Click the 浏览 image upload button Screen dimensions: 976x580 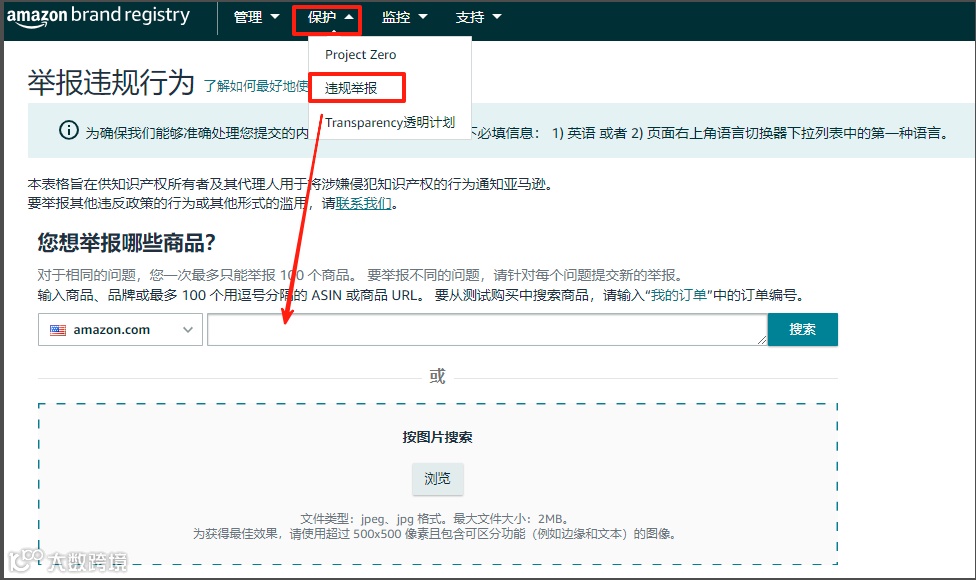438,479
